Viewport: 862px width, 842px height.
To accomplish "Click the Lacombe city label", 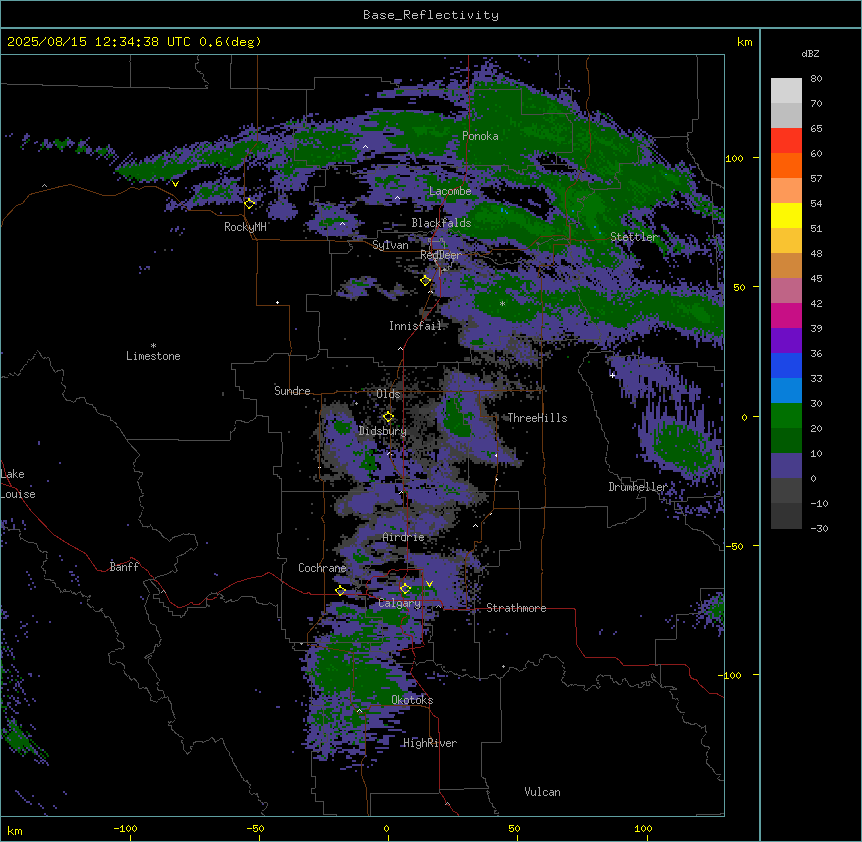I will point(450,191).
